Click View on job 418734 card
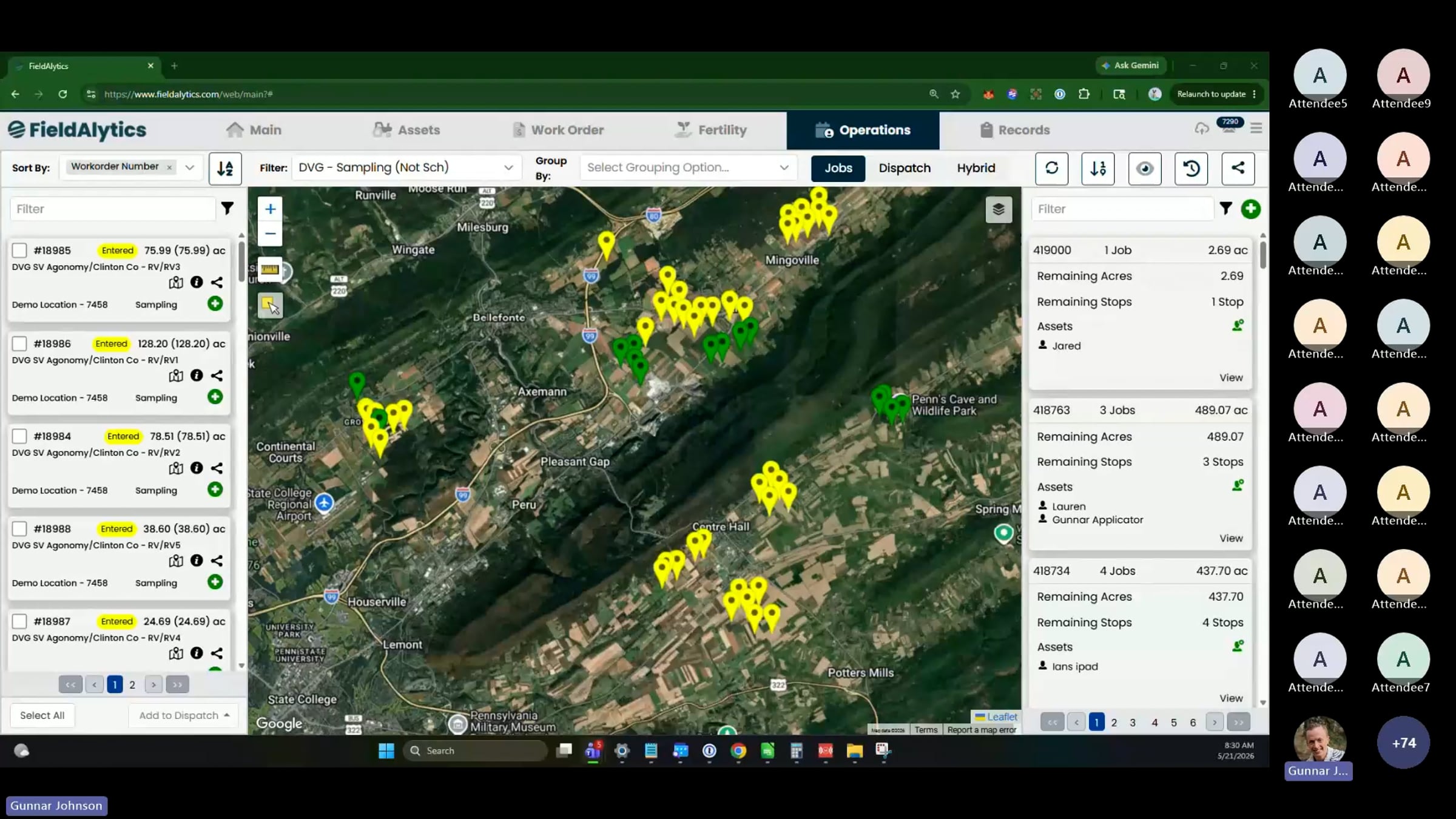1456x819 pixels. pyautogui.click(x=1231, y=698)
